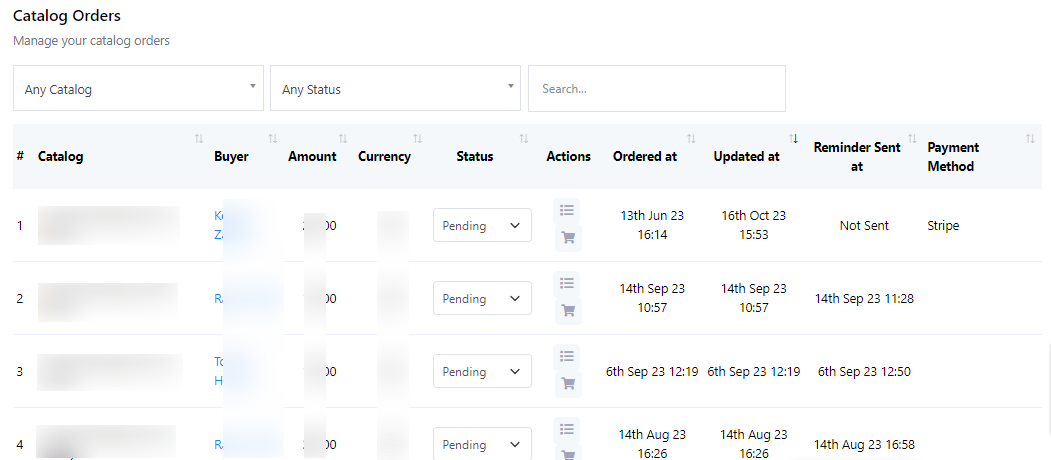Change the Pending status dropdown in row 2
This screenshot has height=460, width=1051.
pyautogui.click(x=482, y=299)
